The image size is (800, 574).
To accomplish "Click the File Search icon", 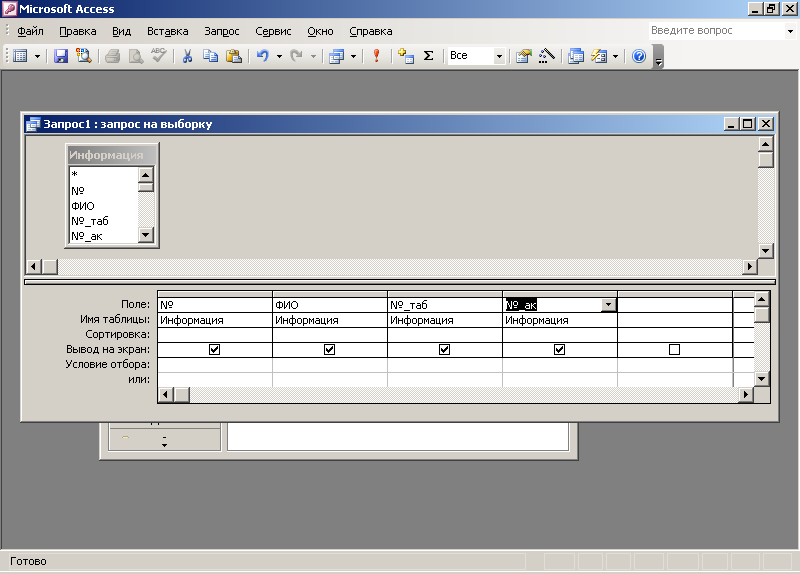I will click(x=84, y=56).
